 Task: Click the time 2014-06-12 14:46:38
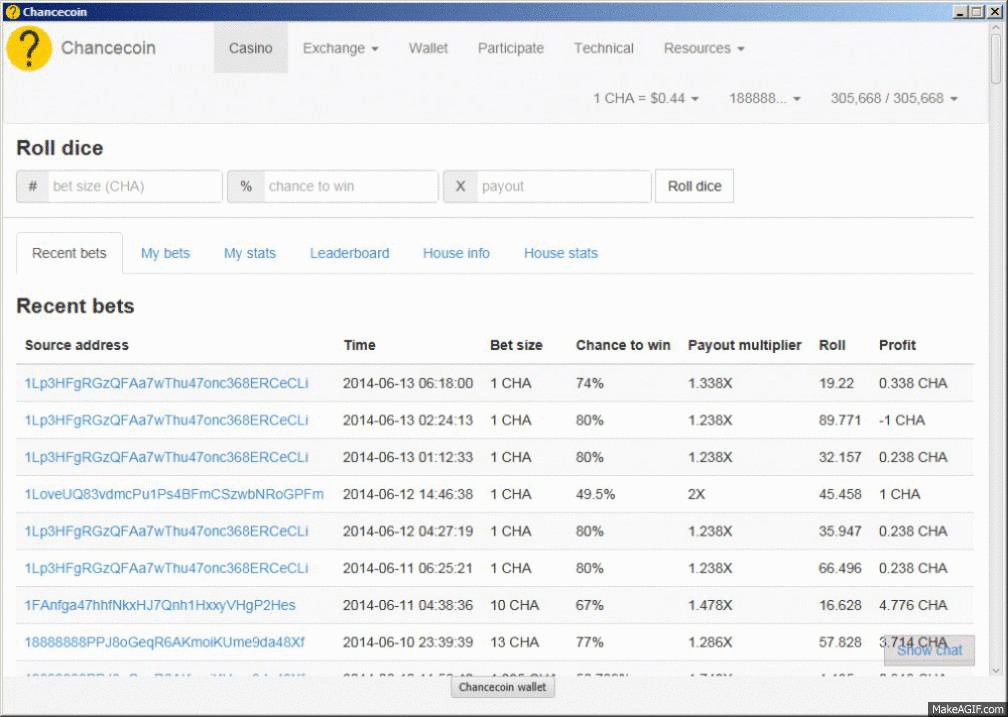[408, 495]
